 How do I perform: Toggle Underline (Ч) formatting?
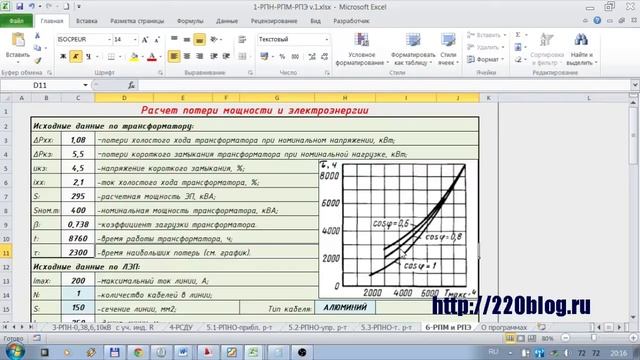[x=88, y=56]
